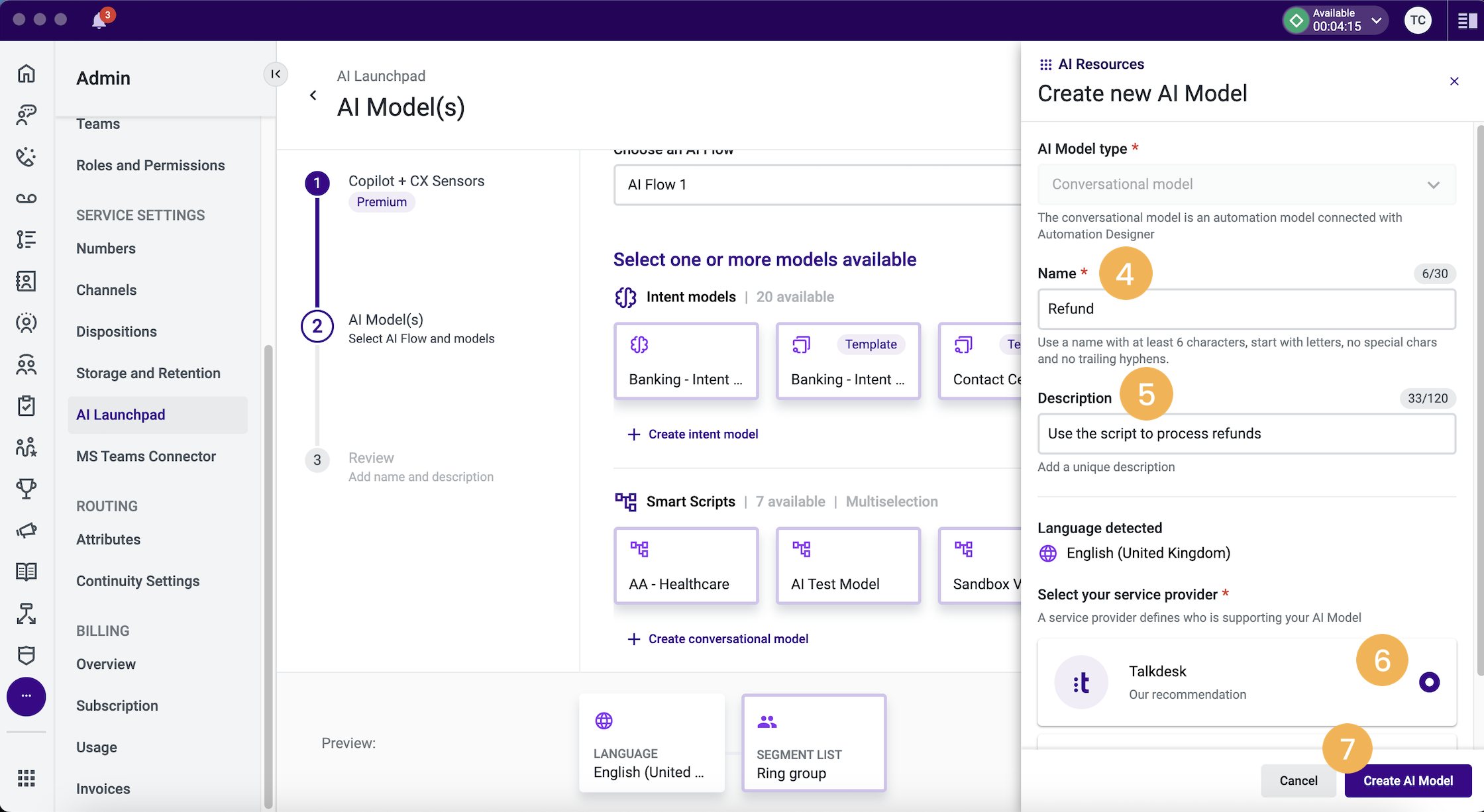Select the Talkdesk service provider radio
This screenshot has width=1484, height=812.
[x=1429, y=682]
